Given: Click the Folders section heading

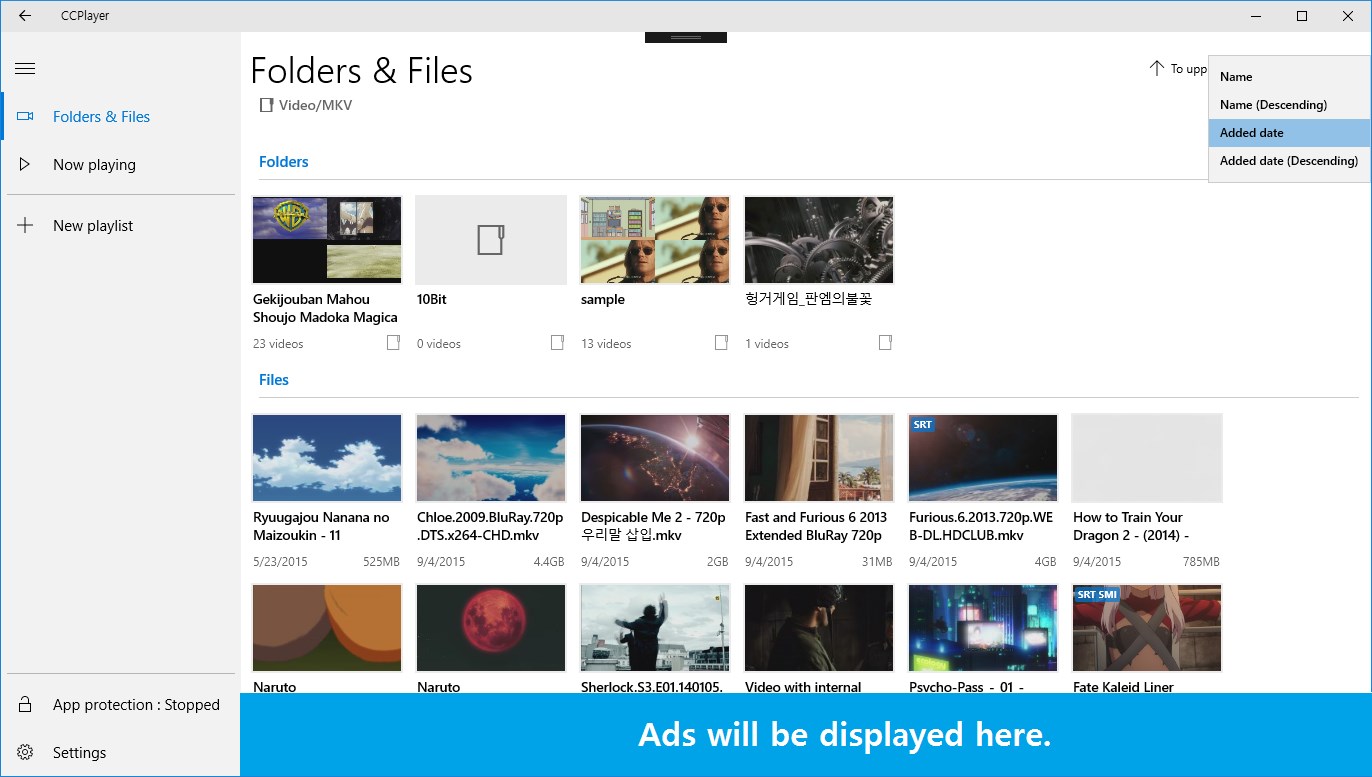Looking at the screenshot, I should pos(284,162).
